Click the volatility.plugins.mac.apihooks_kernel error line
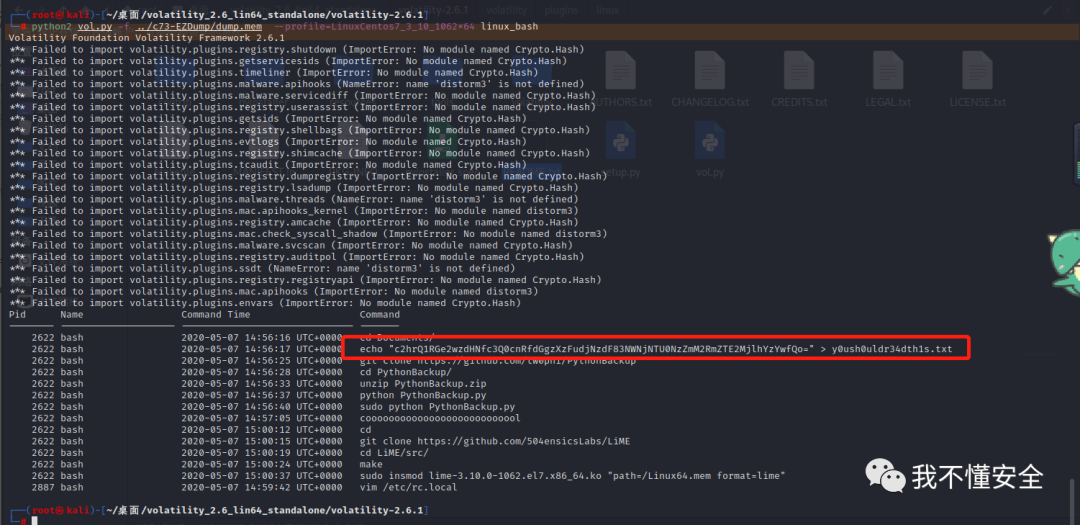Image resolution: width=1080 pixels, height=525 pixels. point(294,210)
